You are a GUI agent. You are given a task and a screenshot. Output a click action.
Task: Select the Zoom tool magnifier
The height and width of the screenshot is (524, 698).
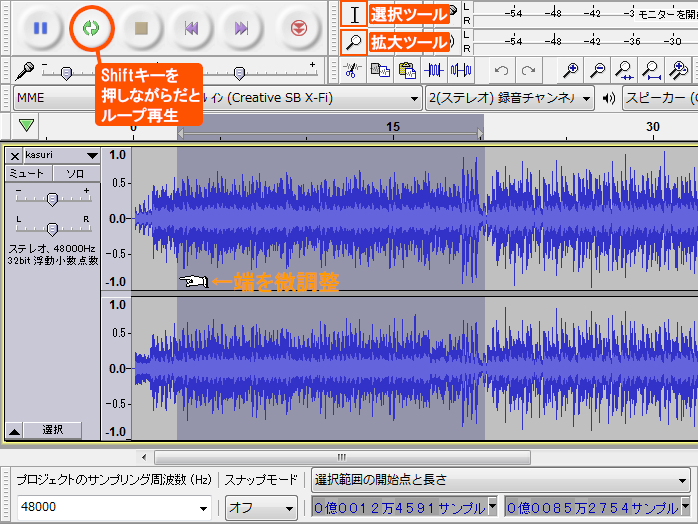(354, 42)
